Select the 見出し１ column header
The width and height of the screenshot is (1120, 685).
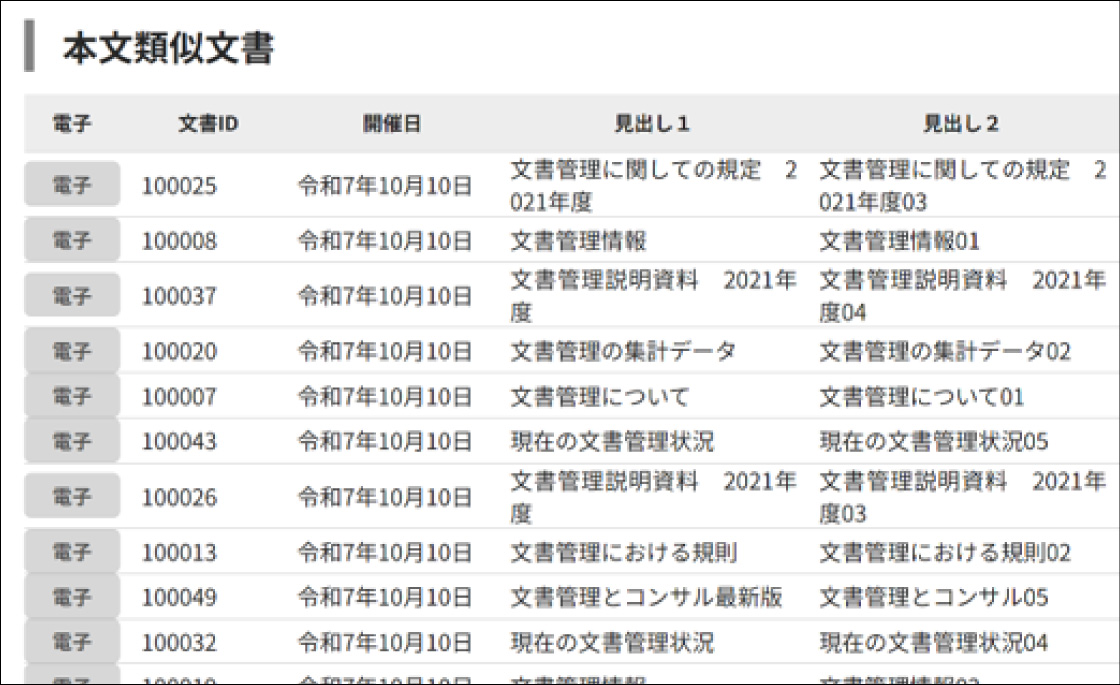pos(652,124)
